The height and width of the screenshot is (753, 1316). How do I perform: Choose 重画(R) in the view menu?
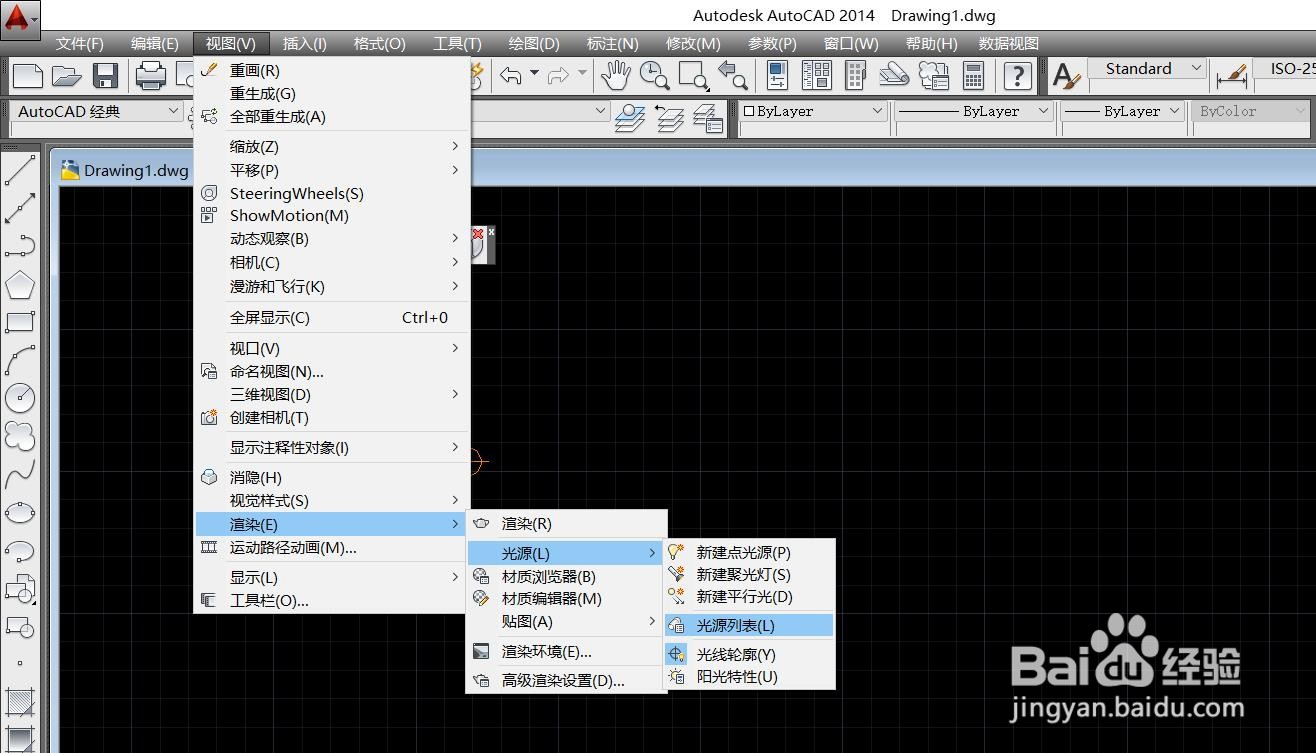pyautogui.click(x=332, y=71)
